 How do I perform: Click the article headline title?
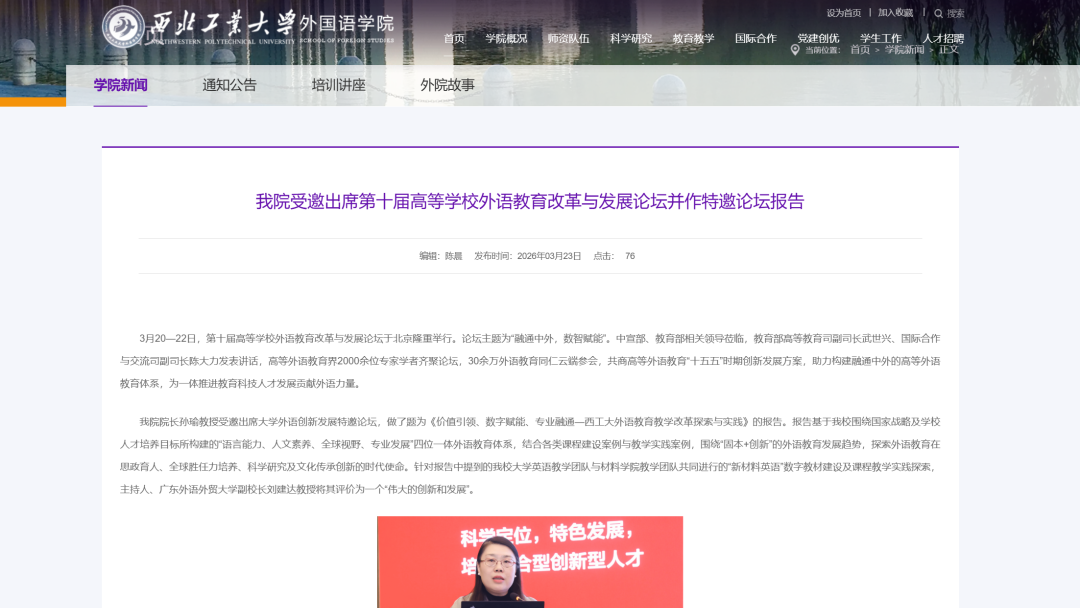coord(530,201)
